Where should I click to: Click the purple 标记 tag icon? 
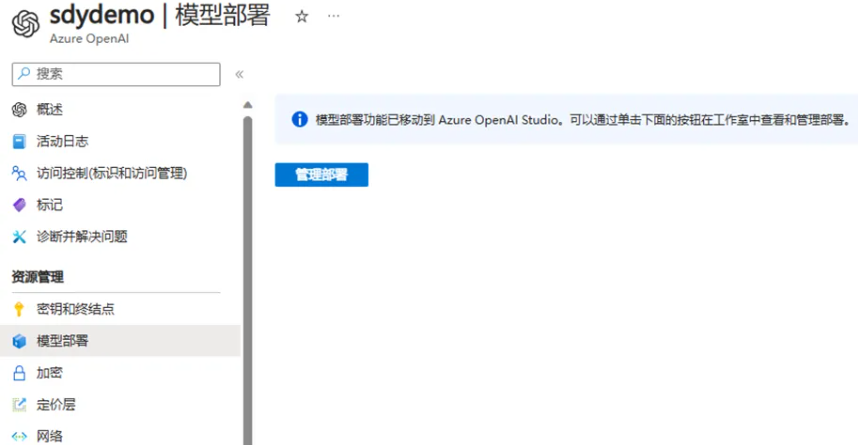coord(19,205)
